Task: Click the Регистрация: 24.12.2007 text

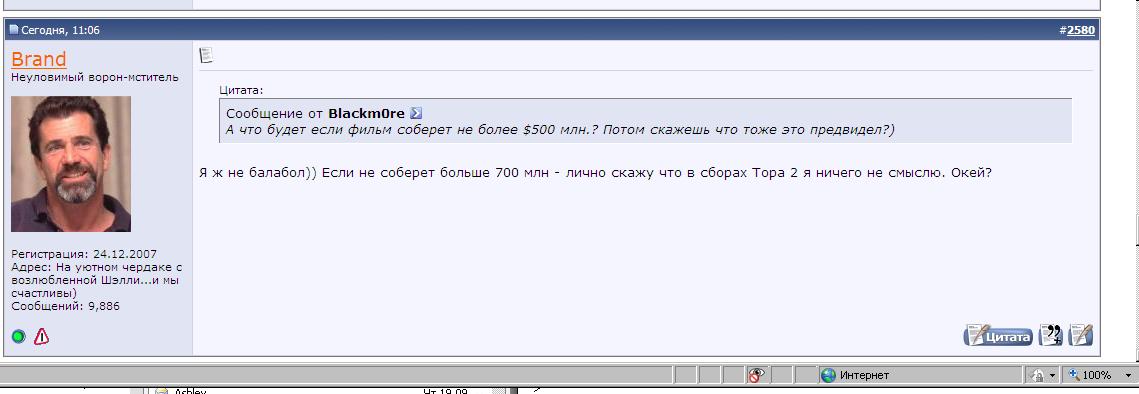Action: 84,254
